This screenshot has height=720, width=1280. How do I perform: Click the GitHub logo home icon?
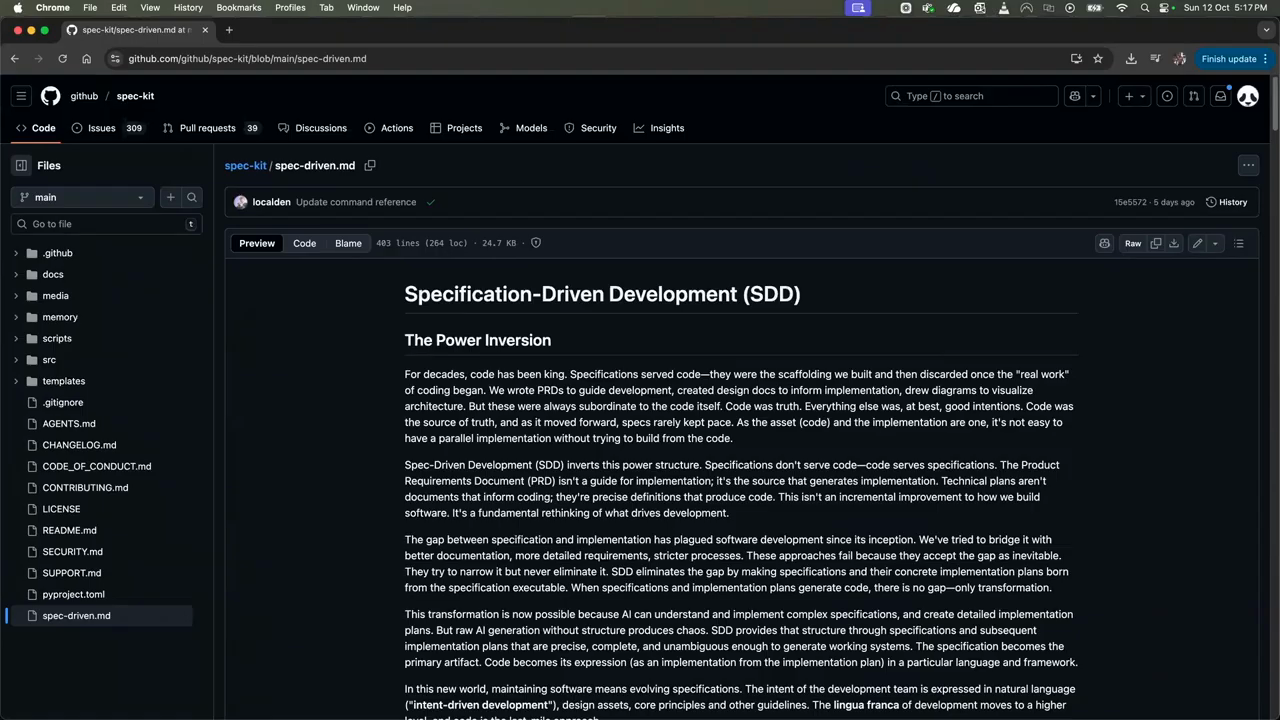coord(50,96)
